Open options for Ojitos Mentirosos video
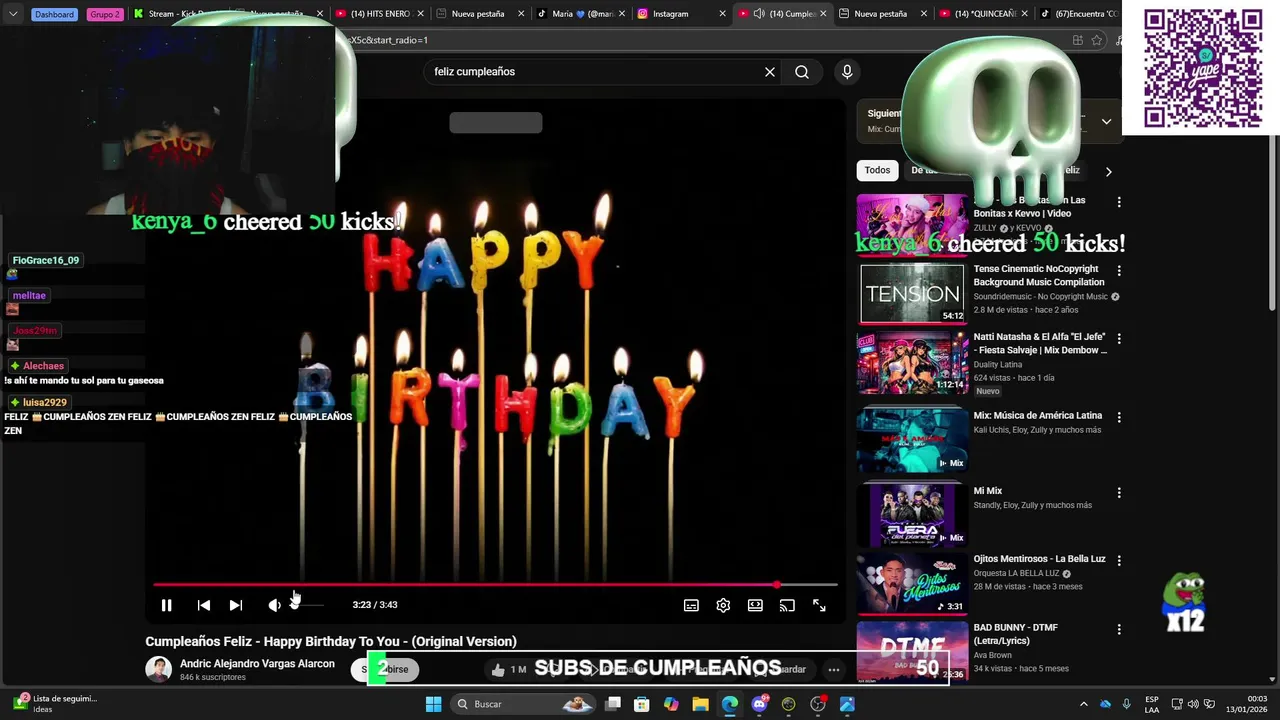Viewport: 1280px width, 720px height. 1119,561
